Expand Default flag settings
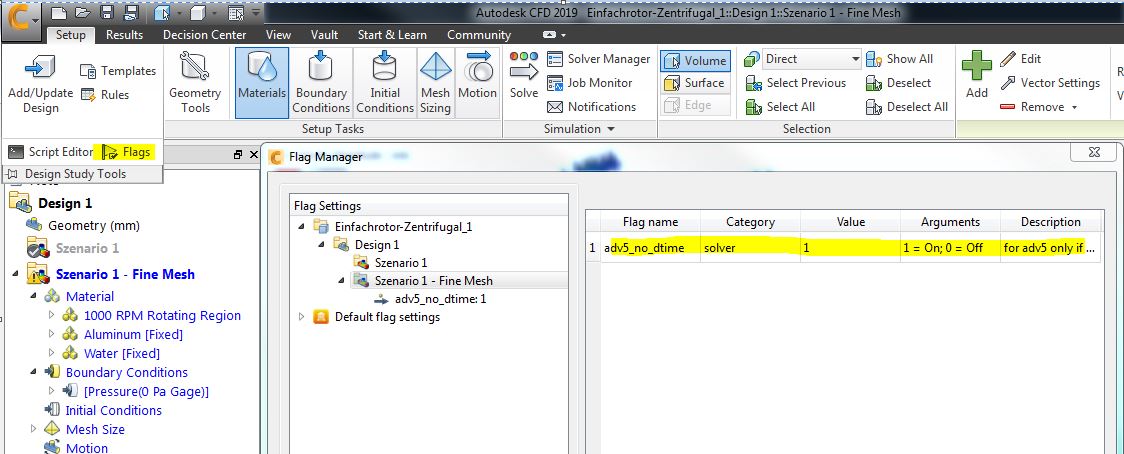The height and width of the screenshot is (454, 1124). 301,316
